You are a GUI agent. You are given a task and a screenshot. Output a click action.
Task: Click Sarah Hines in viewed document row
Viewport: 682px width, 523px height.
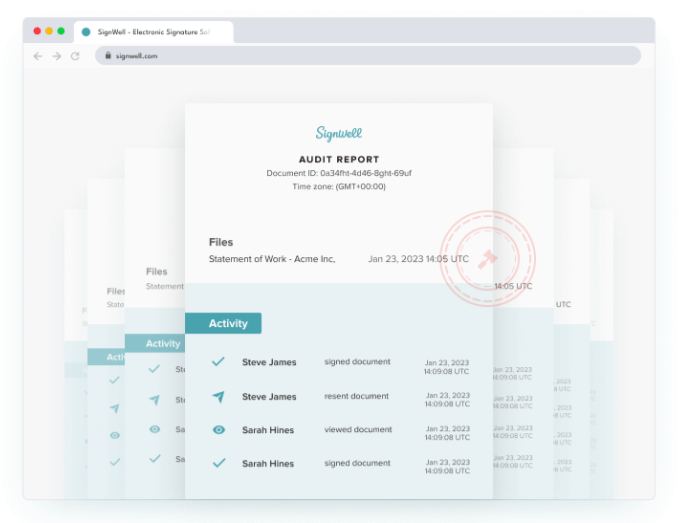[268, 430]
